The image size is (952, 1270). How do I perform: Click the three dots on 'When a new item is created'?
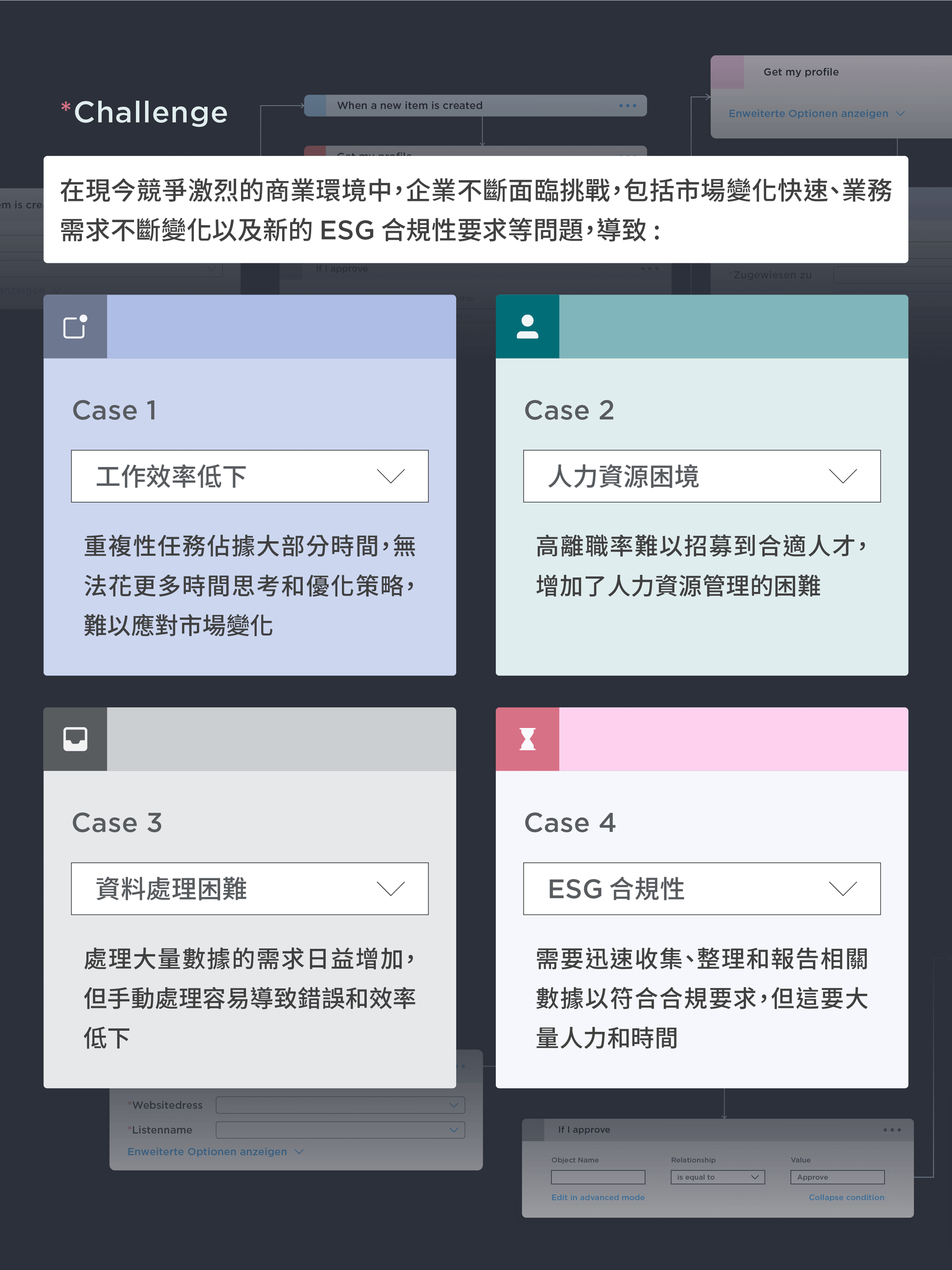pyautogui.click(x=628, y=106)
